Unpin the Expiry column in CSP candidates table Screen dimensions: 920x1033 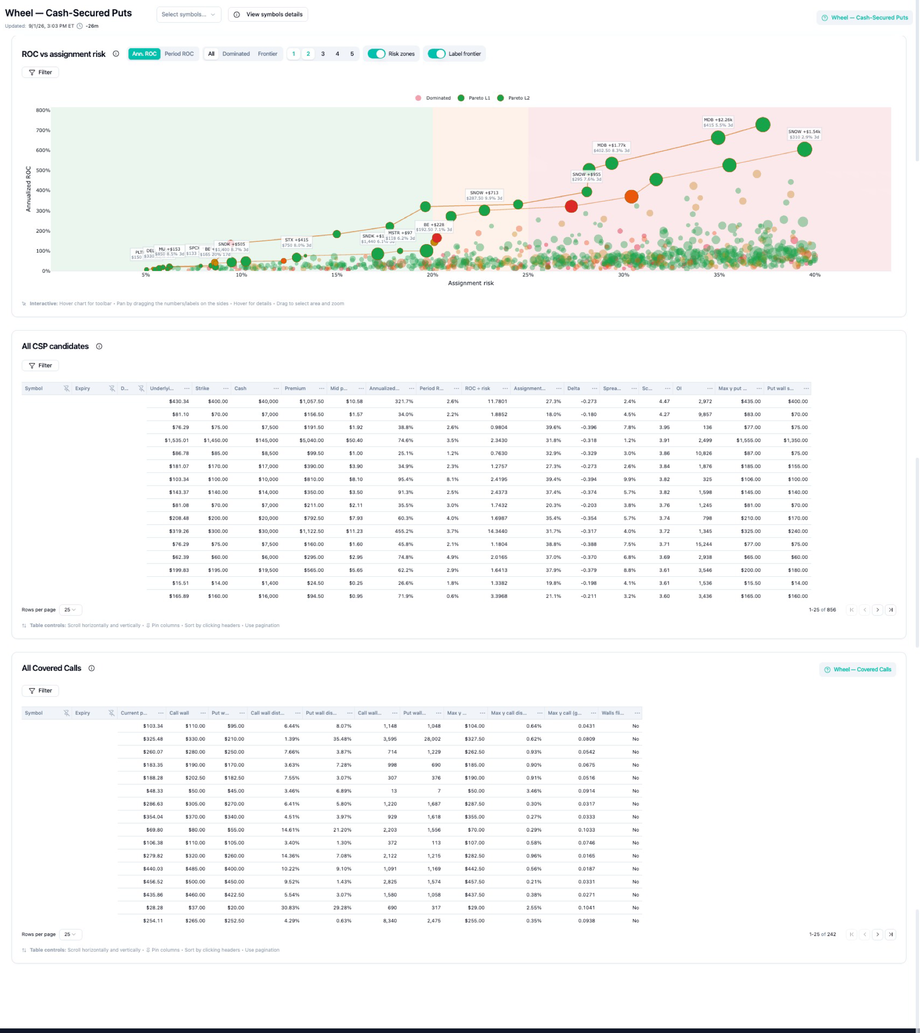pyautogui.click(x=112, y=389)
